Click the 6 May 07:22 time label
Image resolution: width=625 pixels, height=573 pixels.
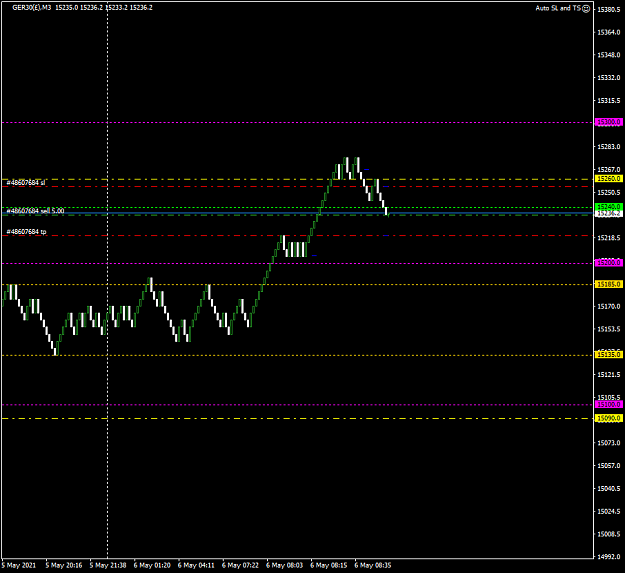241,565
